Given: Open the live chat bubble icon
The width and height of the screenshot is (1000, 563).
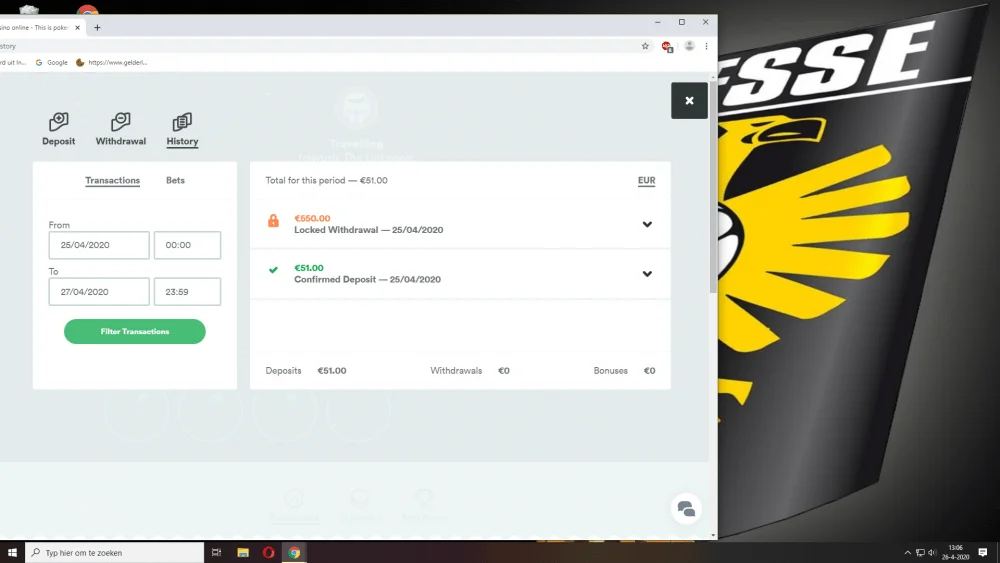Looking at the screenshot, I should [x=686, y=508].
